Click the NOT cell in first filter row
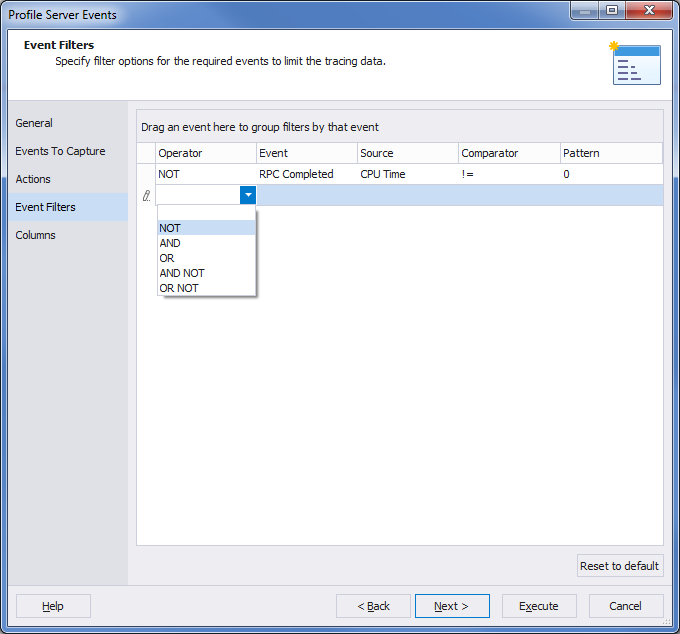This screenshot has height=634, width=680. 206,174
